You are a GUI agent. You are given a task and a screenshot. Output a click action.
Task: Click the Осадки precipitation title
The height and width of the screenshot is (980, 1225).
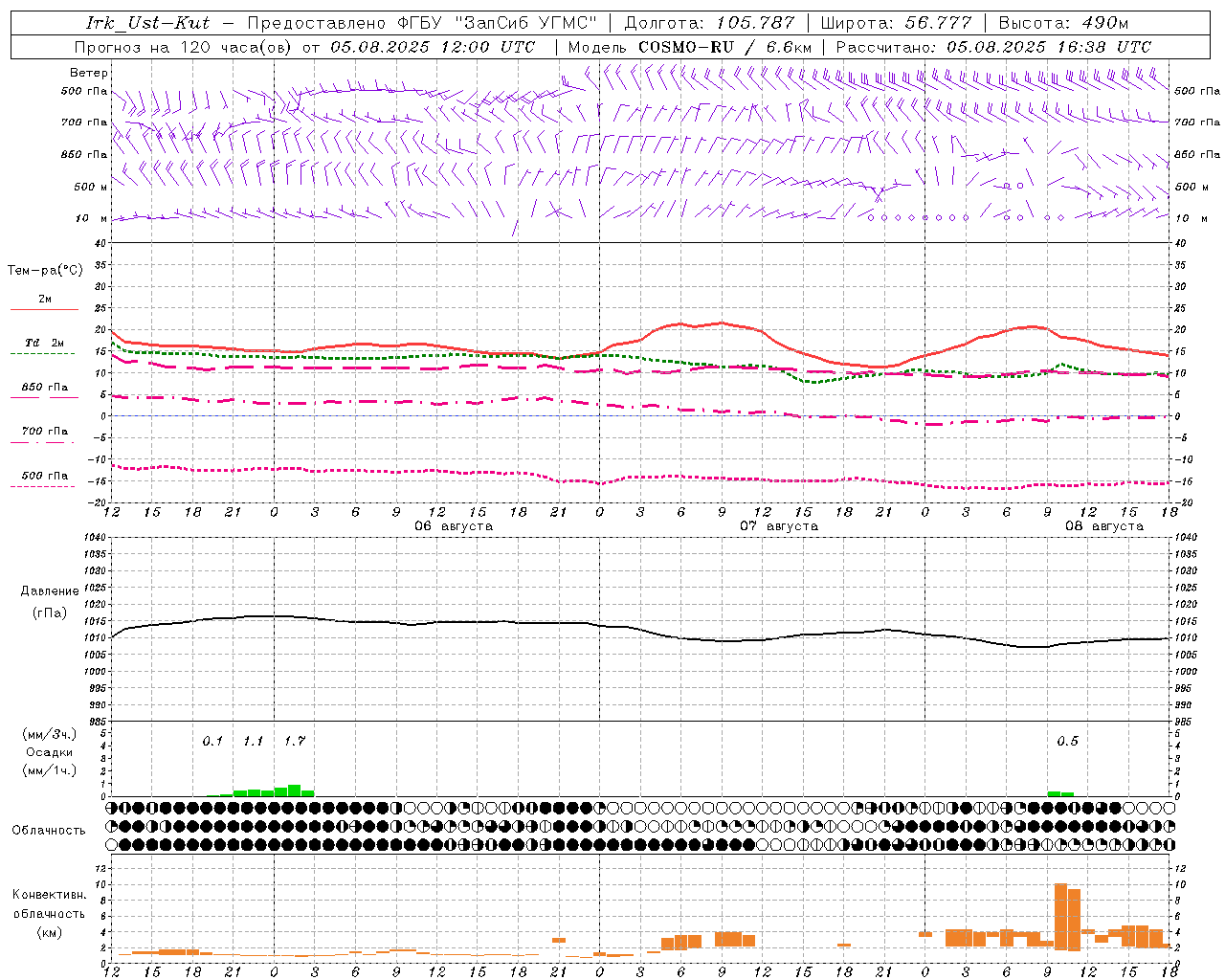click(50, 752)
